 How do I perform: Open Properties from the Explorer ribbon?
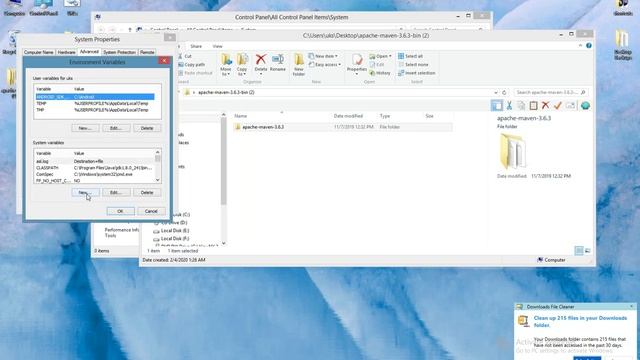(x=357, y=64)
